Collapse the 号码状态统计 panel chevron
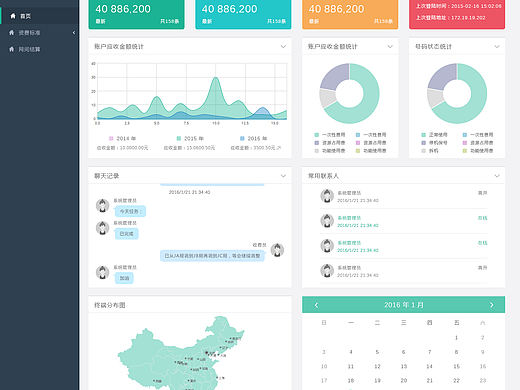 tap(497, 46)
